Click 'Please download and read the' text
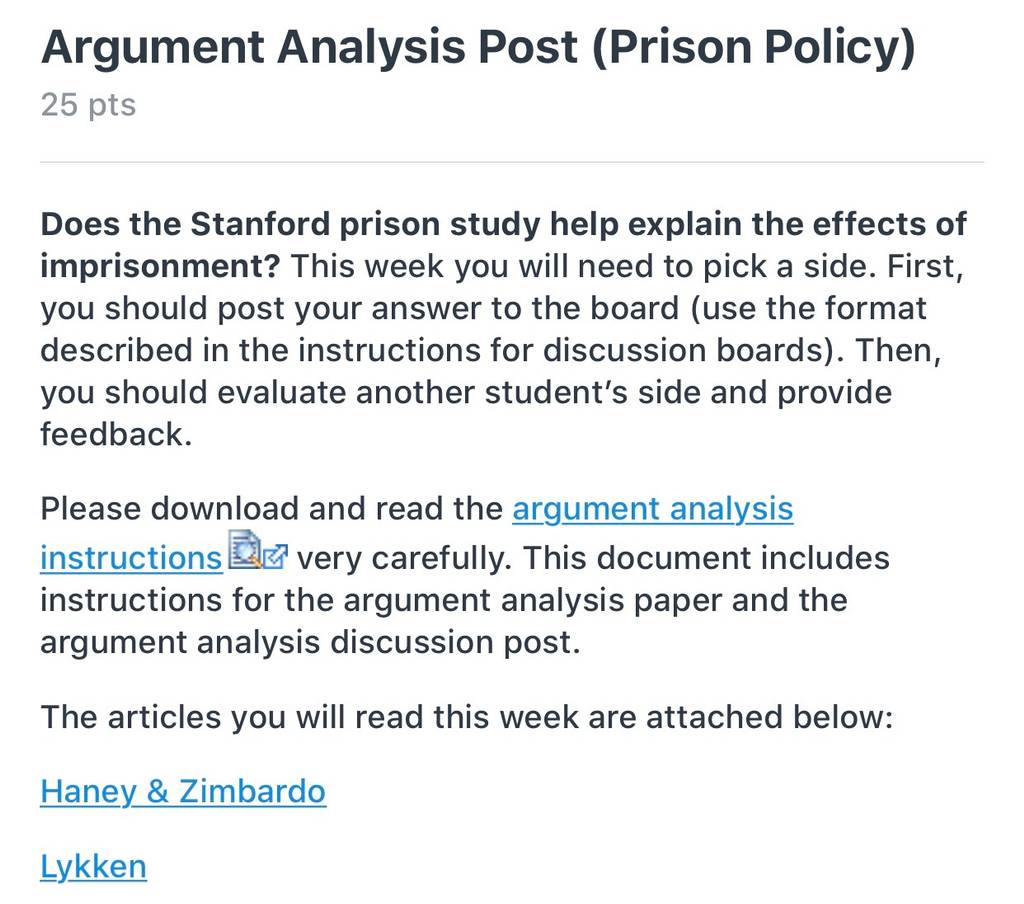This screenshot has height=904, width=1024. [272, 509]
